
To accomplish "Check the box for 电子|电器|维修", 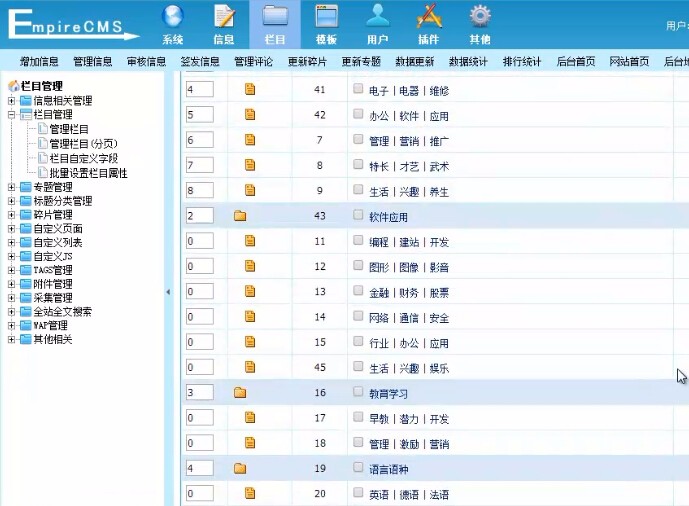I will tap(358, 89).
